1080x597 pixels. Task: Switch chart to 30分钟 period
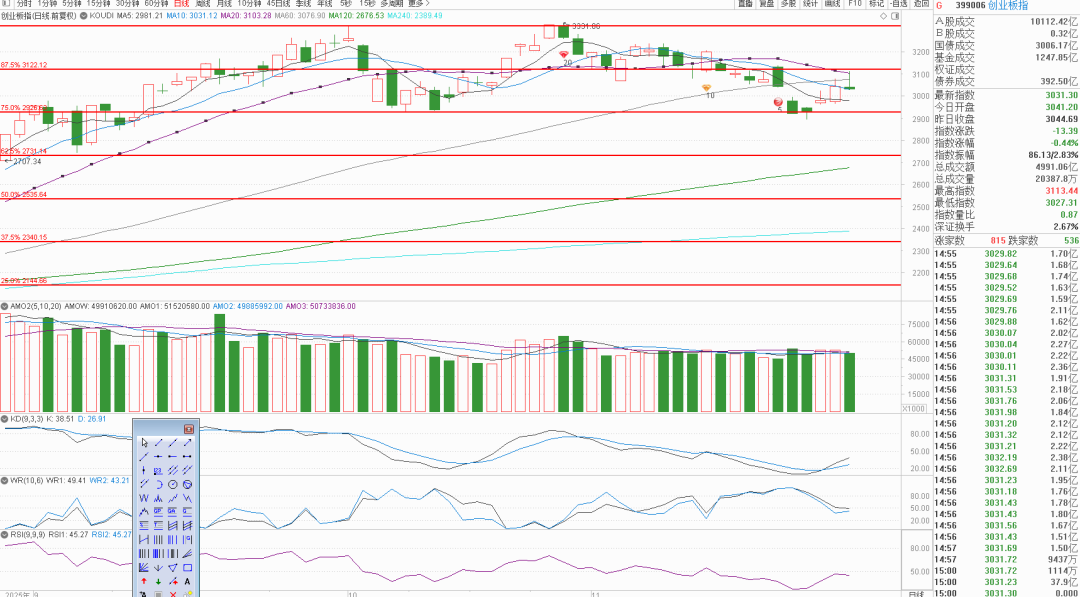128,3
